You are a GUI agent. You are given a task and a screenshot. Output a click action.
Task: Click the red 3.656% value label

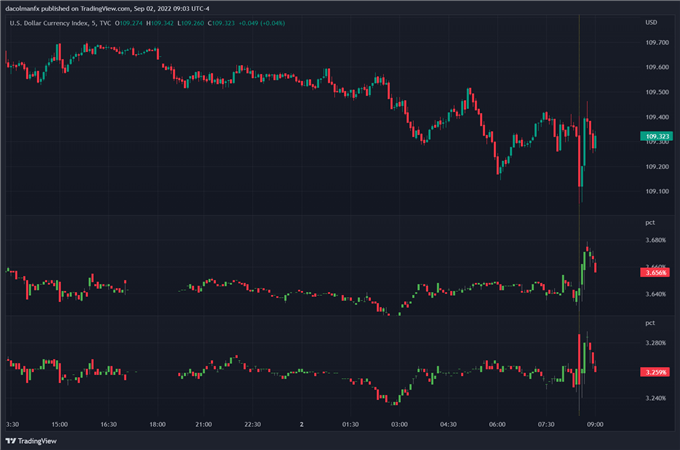tap(655, 272)
